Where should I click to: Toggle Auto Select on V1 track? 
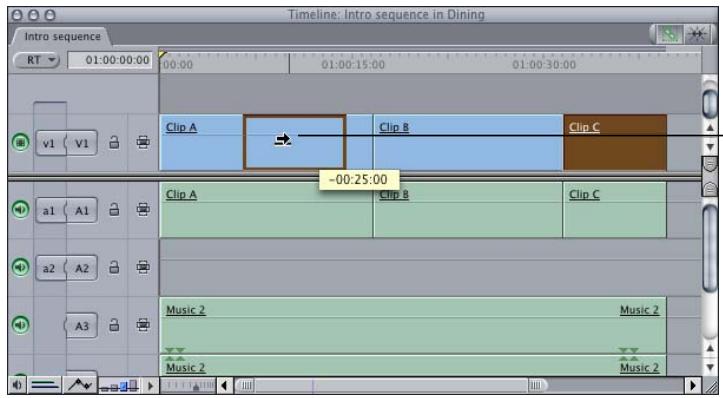point(143,143)
